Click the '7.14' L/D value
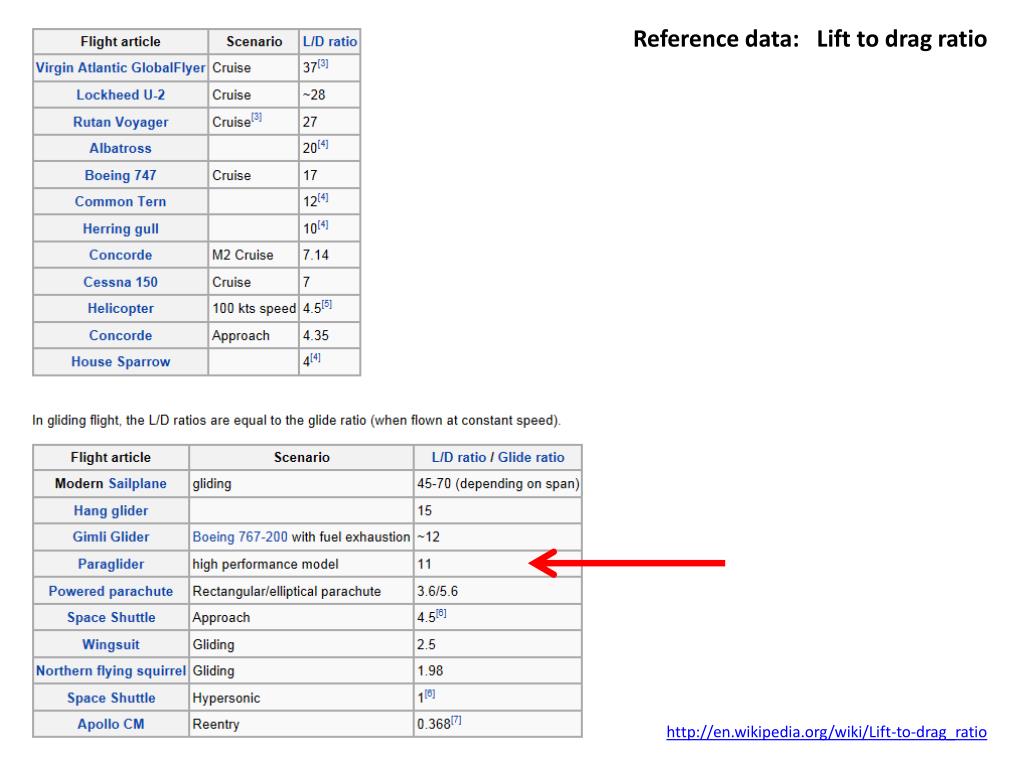The image size is (1024, 768). 316,255
